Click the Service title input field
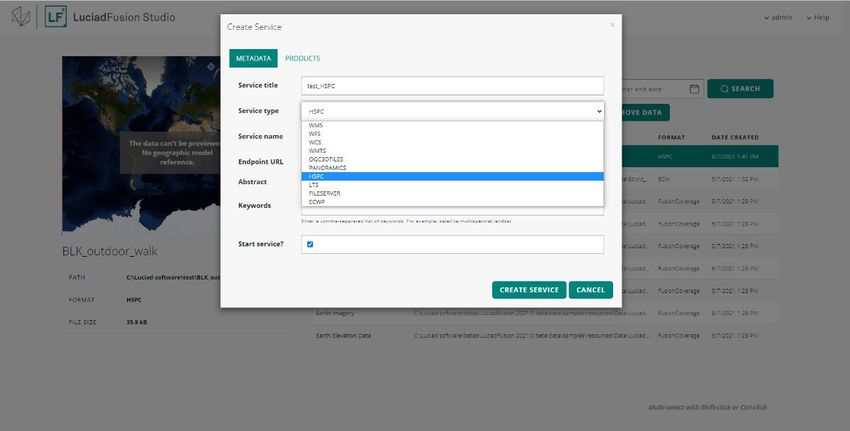 (452, 86)
